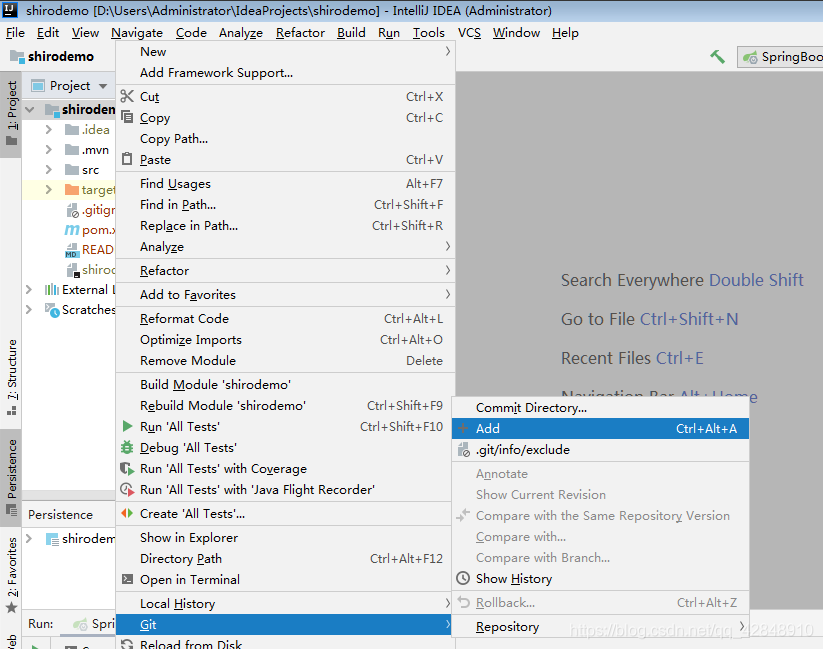
Task: Click the Reload from Disk icon
Action: (x=127, y=644)
